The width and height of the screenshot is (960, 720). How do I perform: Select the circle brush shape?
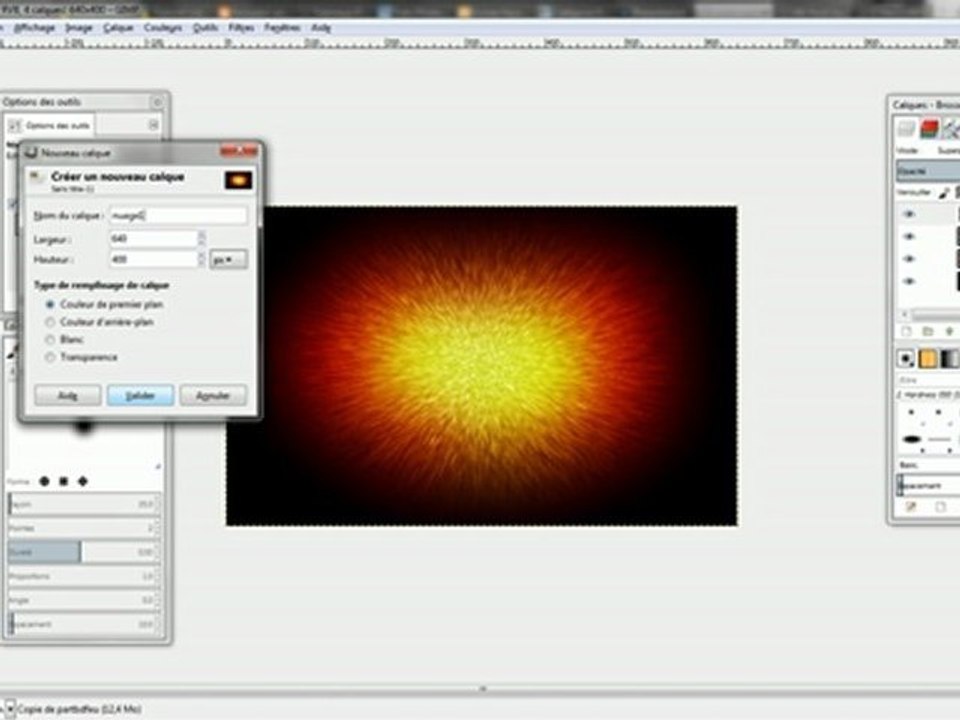[44, 481]
